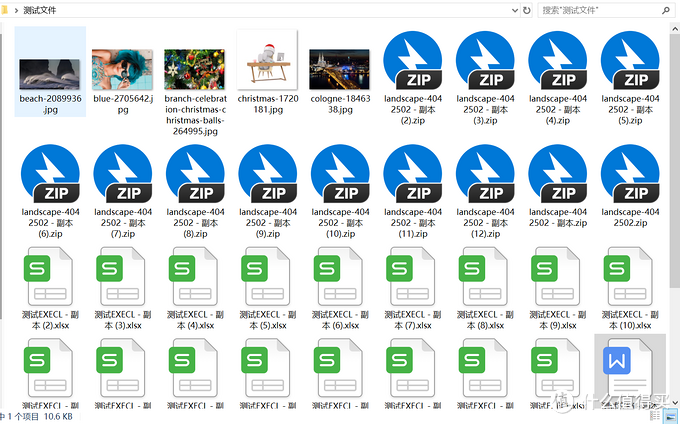Select the beach-2089936.jpg image file
Image resolution: width=680 pixels, height=424 pixels.
(x=49, y=74)
